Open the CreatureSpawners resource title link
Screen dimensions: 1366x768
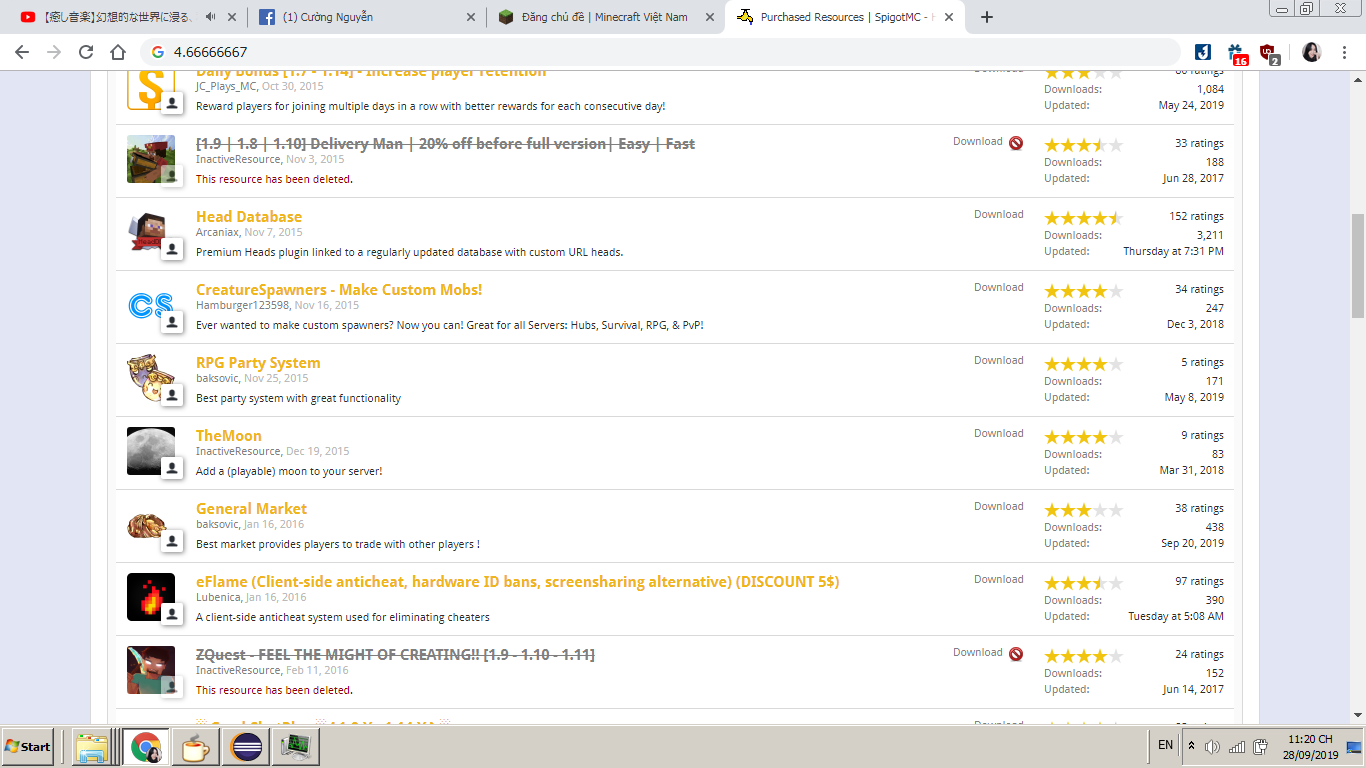(338, 290)
